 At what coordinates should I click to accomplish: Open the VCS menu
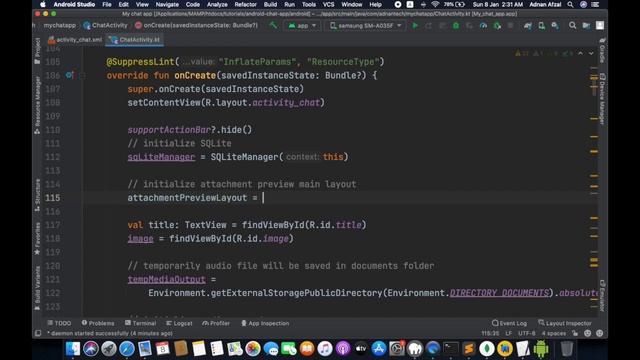pyautogui.click(x=329, y=4)
